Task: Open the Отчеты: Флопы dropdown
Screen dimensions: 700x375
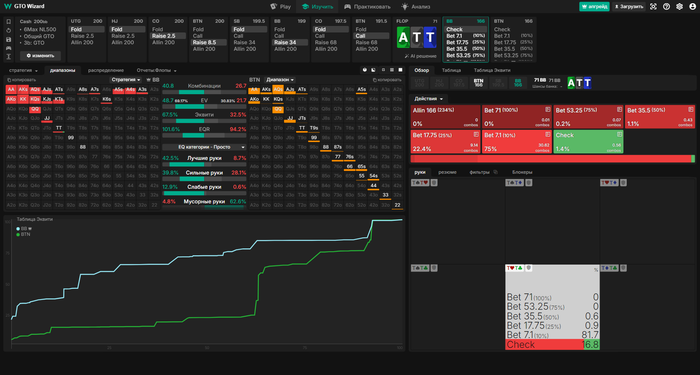Action: coord(156,70)
